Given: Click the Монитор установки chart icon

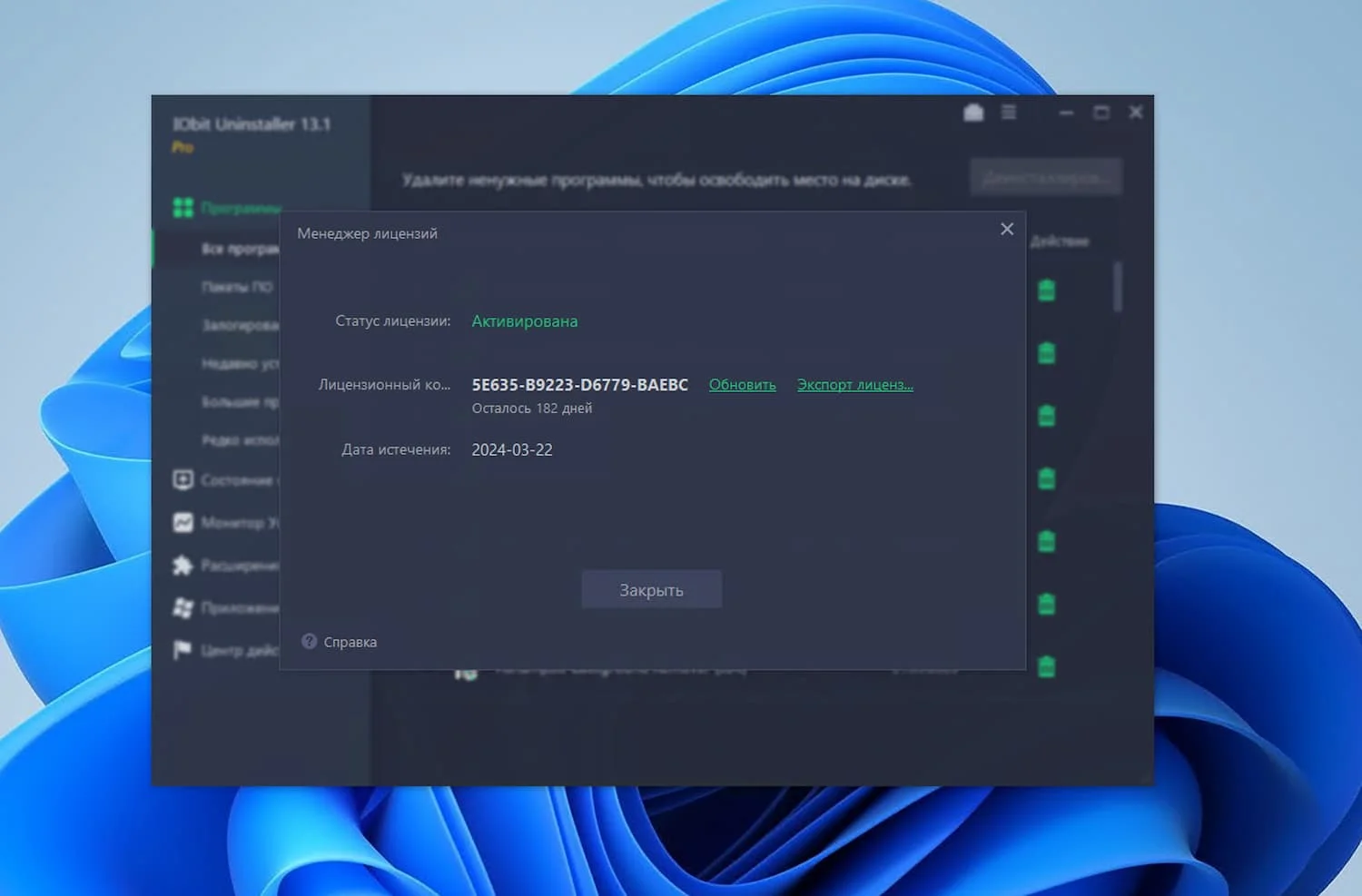Looking at the screenshot, I should click(x=183, y=522).
